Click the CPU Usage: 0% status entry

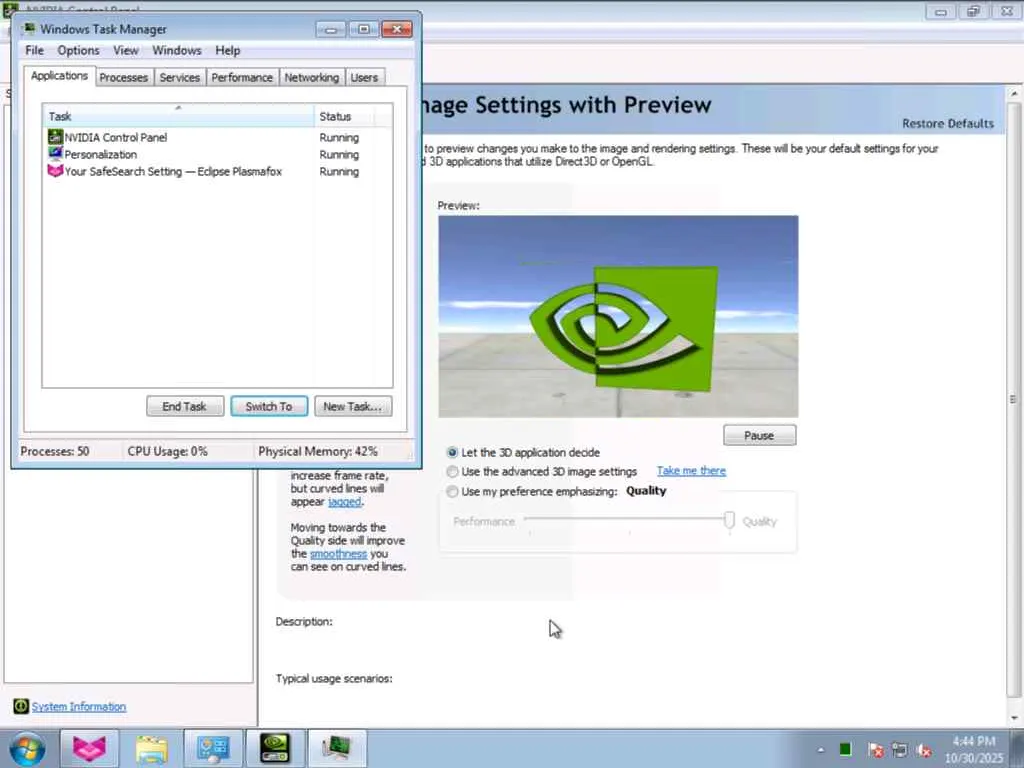167,451
